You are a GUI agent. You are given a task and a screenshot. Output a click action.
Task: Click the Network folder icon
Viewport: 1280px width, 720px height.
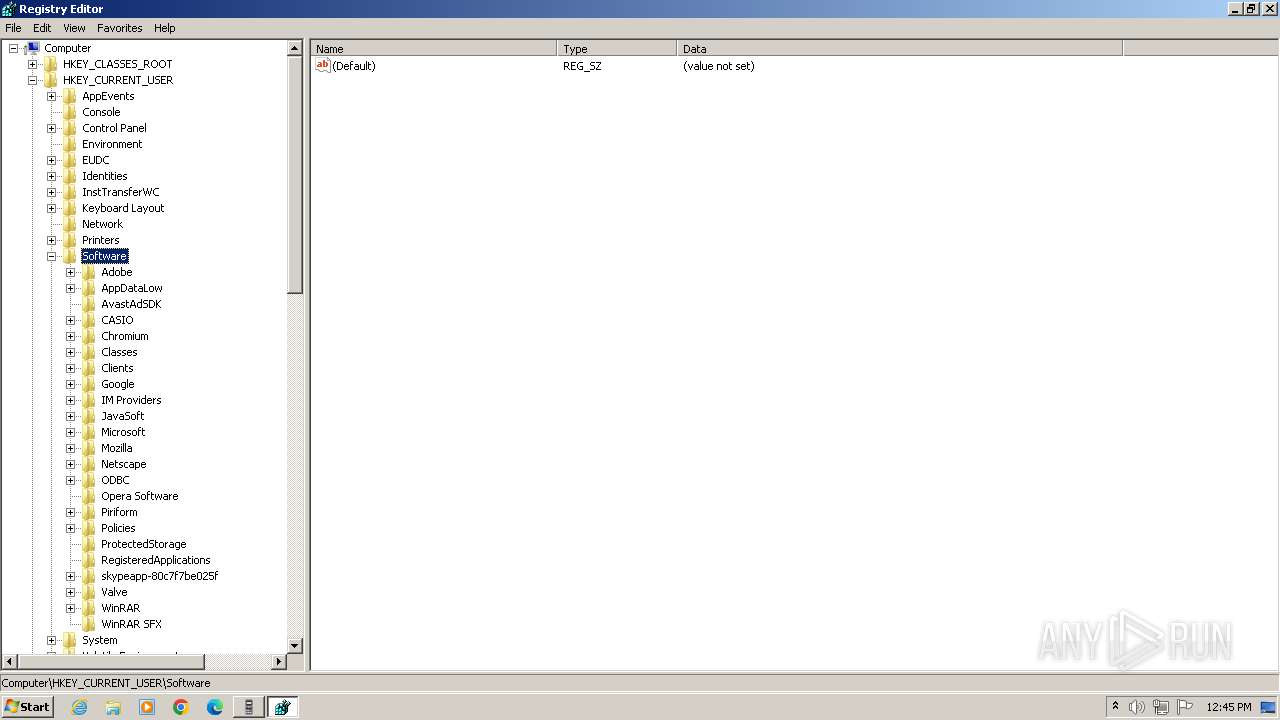pos(70,224)
